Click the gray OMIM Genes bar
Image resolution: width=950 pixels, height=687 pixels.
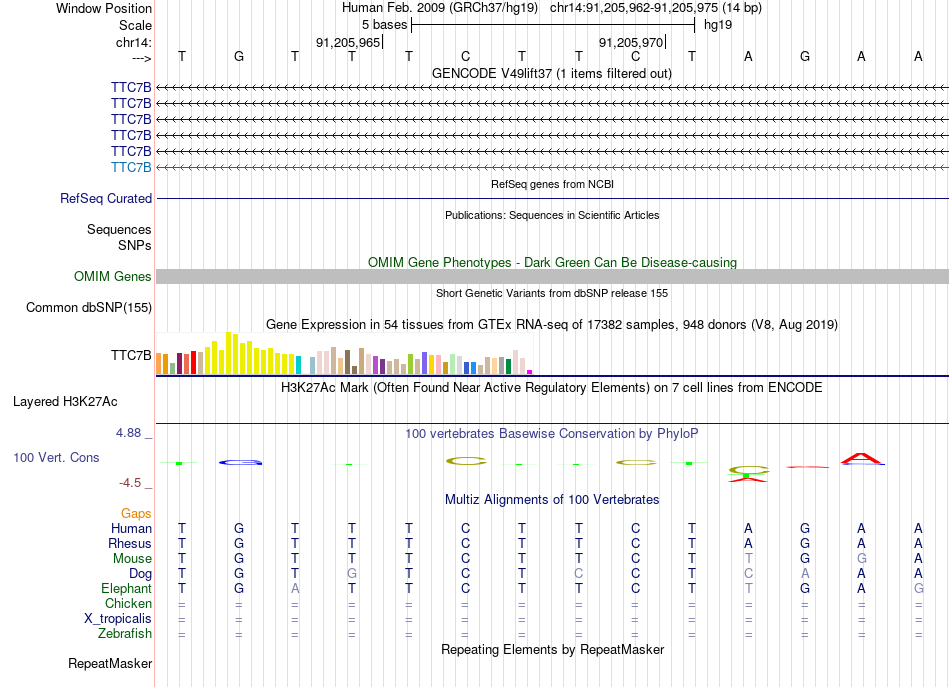[552, 276]
